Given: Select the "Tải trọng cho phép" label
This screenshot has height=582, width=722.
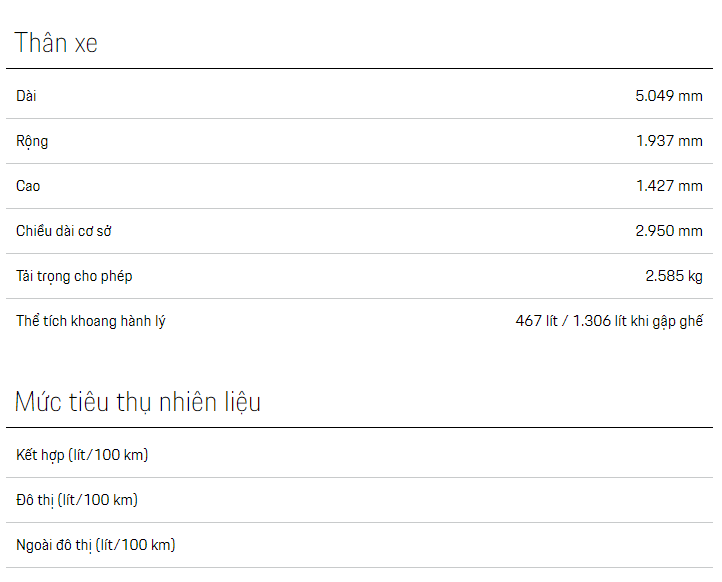Looking at the screenshot, I should point(74,276).
